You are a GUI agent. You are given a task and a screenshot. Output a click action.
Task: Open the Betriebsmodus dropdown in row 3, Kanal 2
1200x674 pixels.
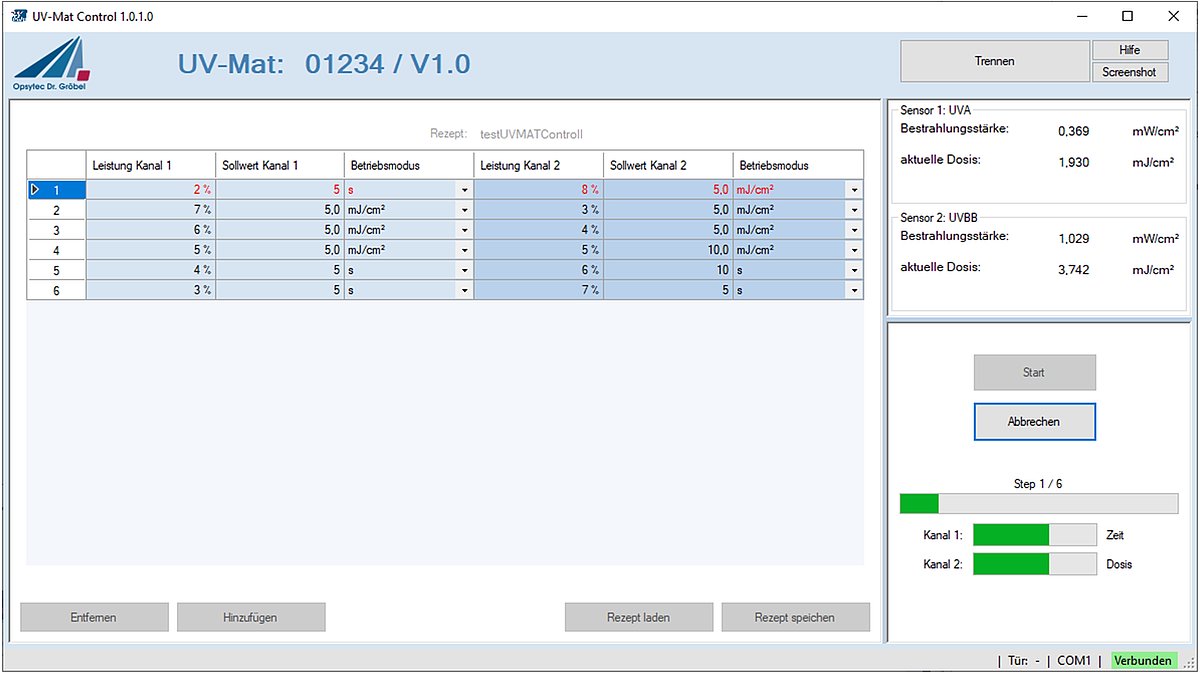click(x=853, y=229)
